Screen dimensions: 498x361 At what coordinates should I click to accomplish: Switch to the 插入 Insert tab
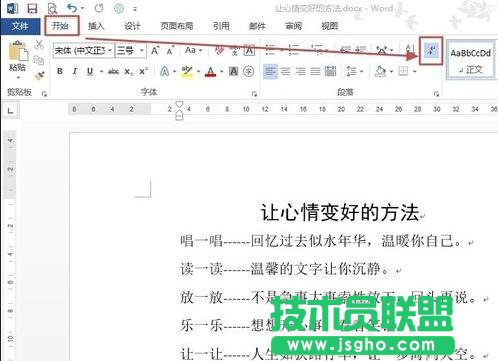(x=96, y=26)
